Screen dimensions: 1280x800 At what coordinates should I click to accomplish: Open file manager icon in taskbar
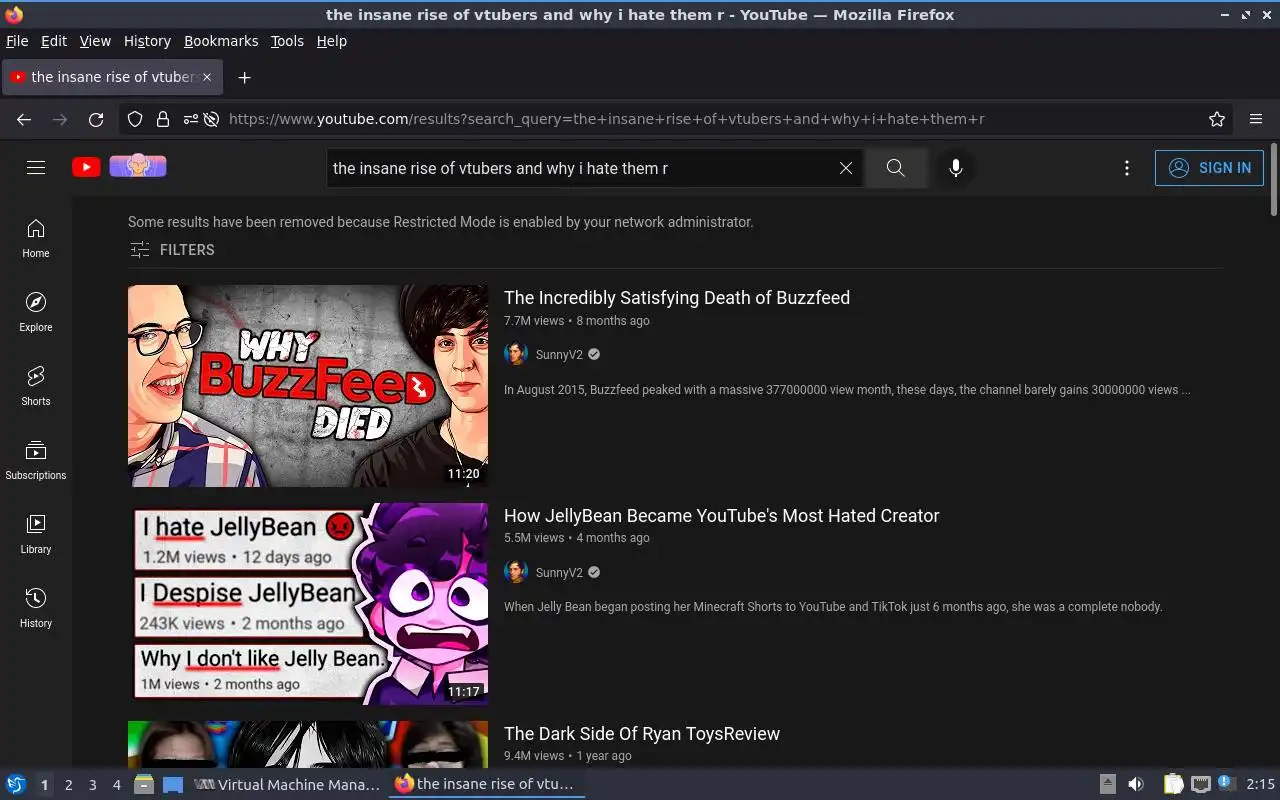pyautogui.click(x=144, y=785)
